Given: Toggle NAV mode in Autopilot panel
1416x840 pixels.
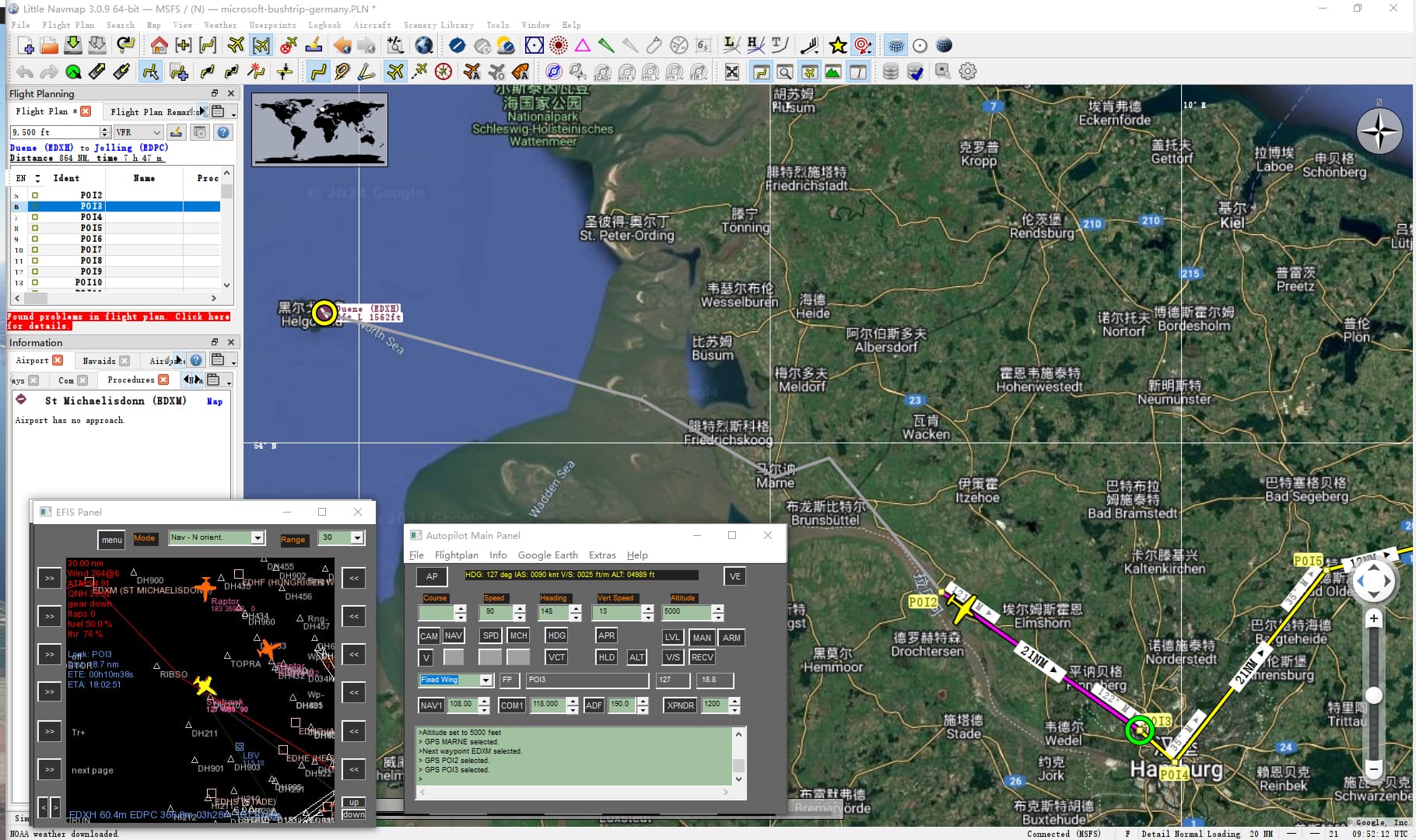Looking at the screenshot, I should point(454,635).
